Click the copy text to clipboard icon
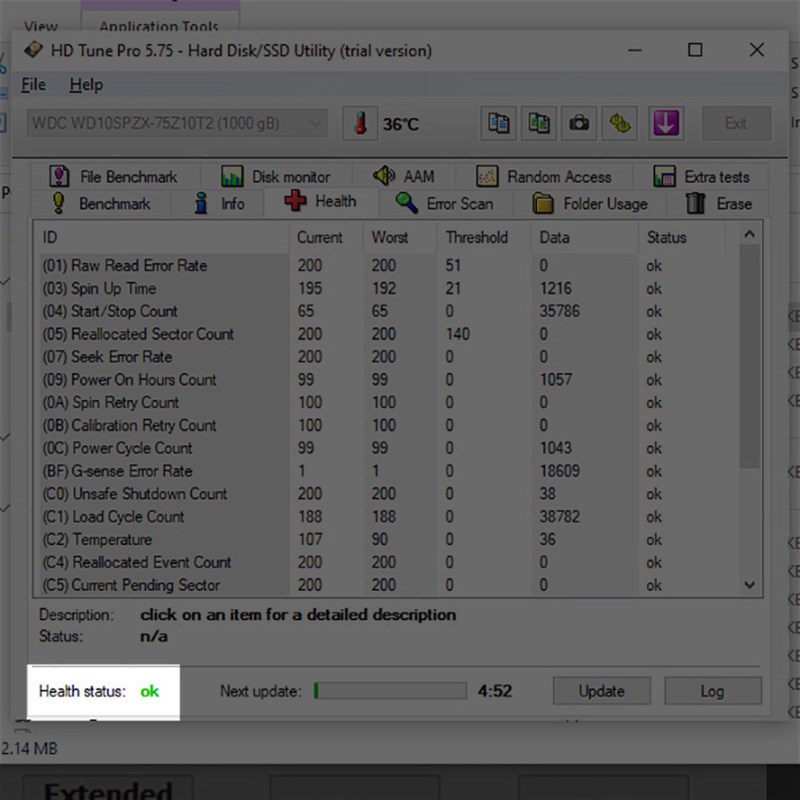Screen dimensions: 800x800 (498, 123)
